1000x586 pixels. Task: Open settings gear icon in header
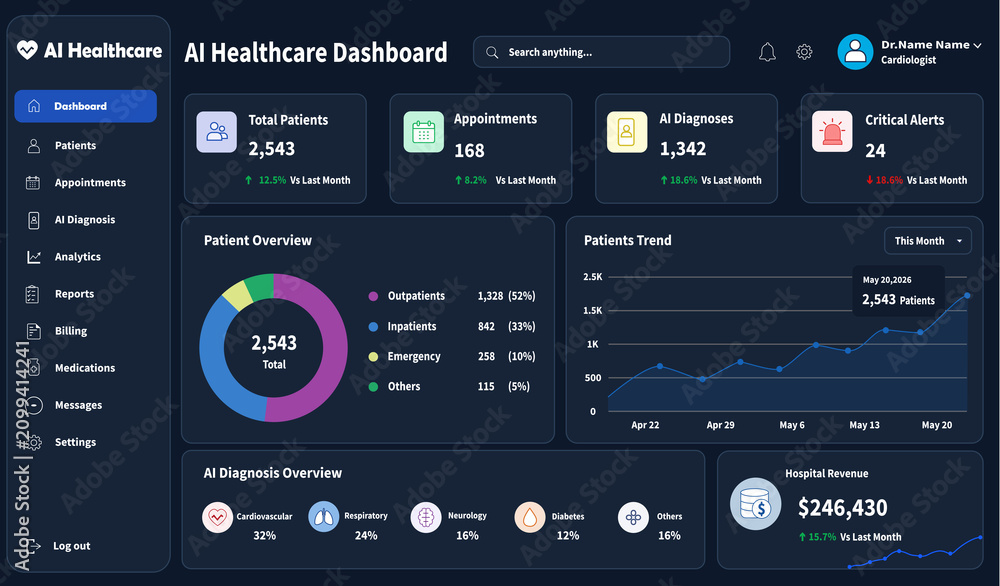click(x=804, y=52)
